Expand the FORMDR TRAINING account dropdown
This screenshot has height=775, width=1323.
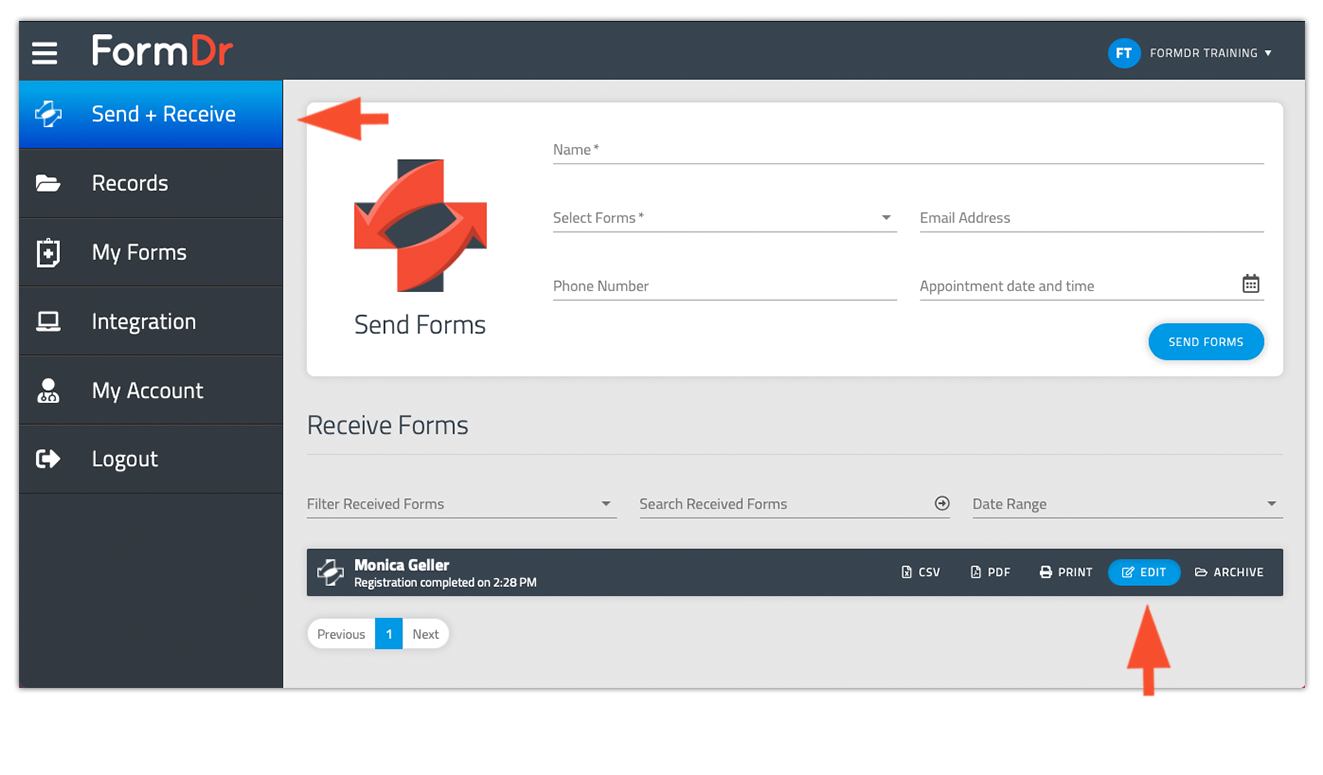click(x=1211, y=53)
